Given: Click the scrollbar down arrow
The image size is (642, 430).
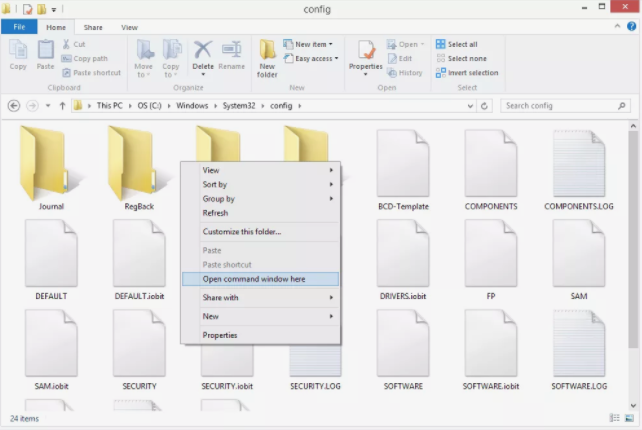Looking at the screenshot, I should 633,406.
